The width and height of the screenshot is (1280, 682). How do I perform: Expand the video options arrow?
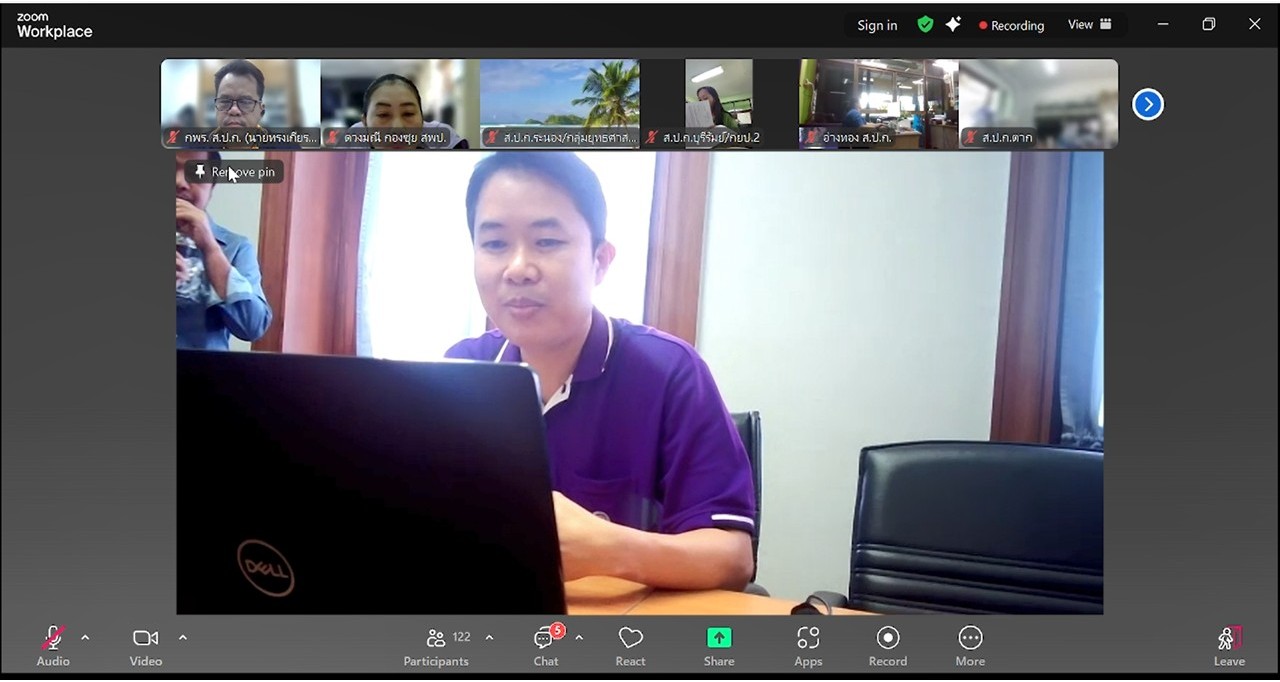(182, 638)
